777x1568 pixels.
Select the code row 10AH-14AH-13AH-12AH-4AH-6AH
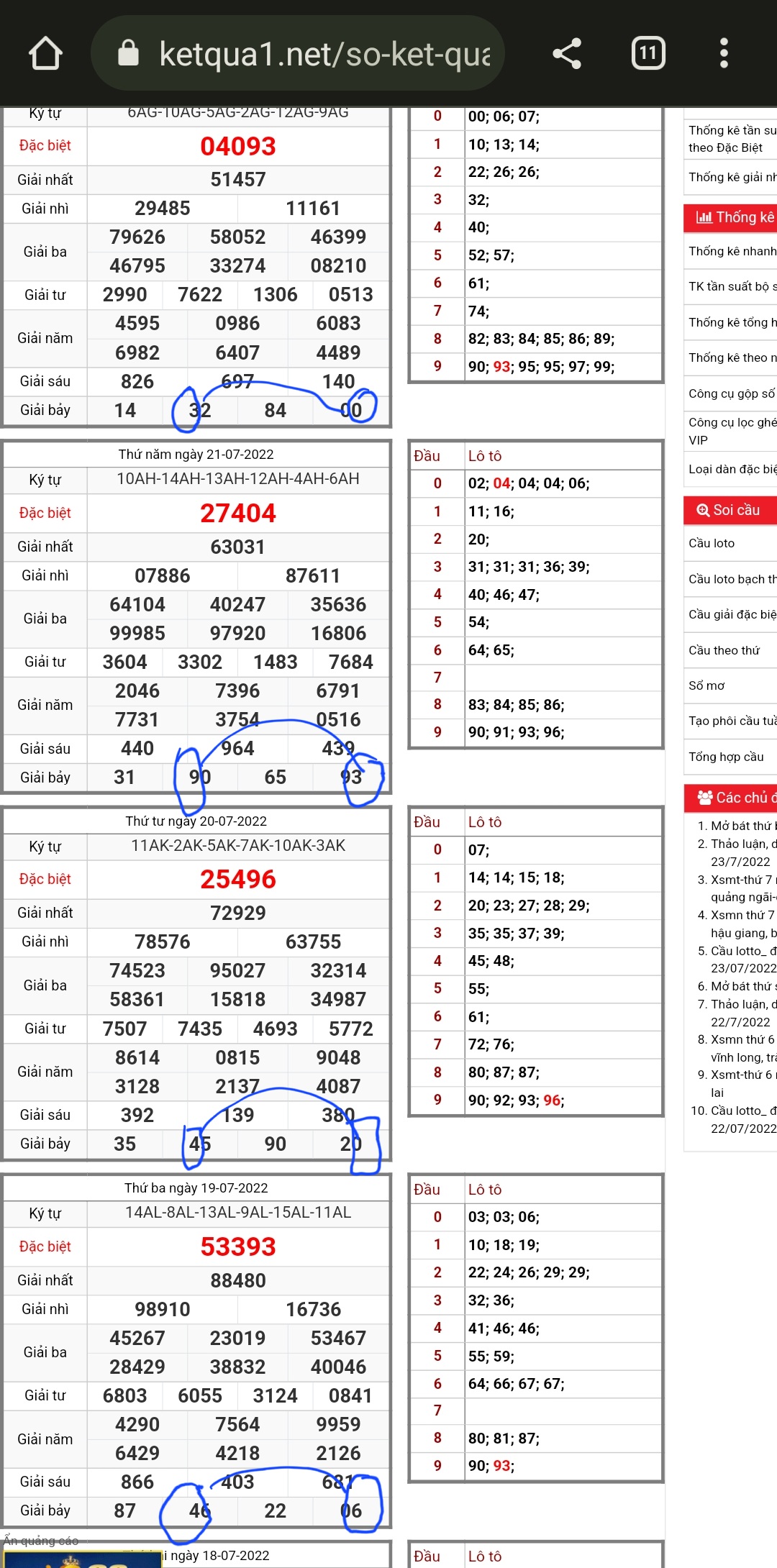coord(238,479)
